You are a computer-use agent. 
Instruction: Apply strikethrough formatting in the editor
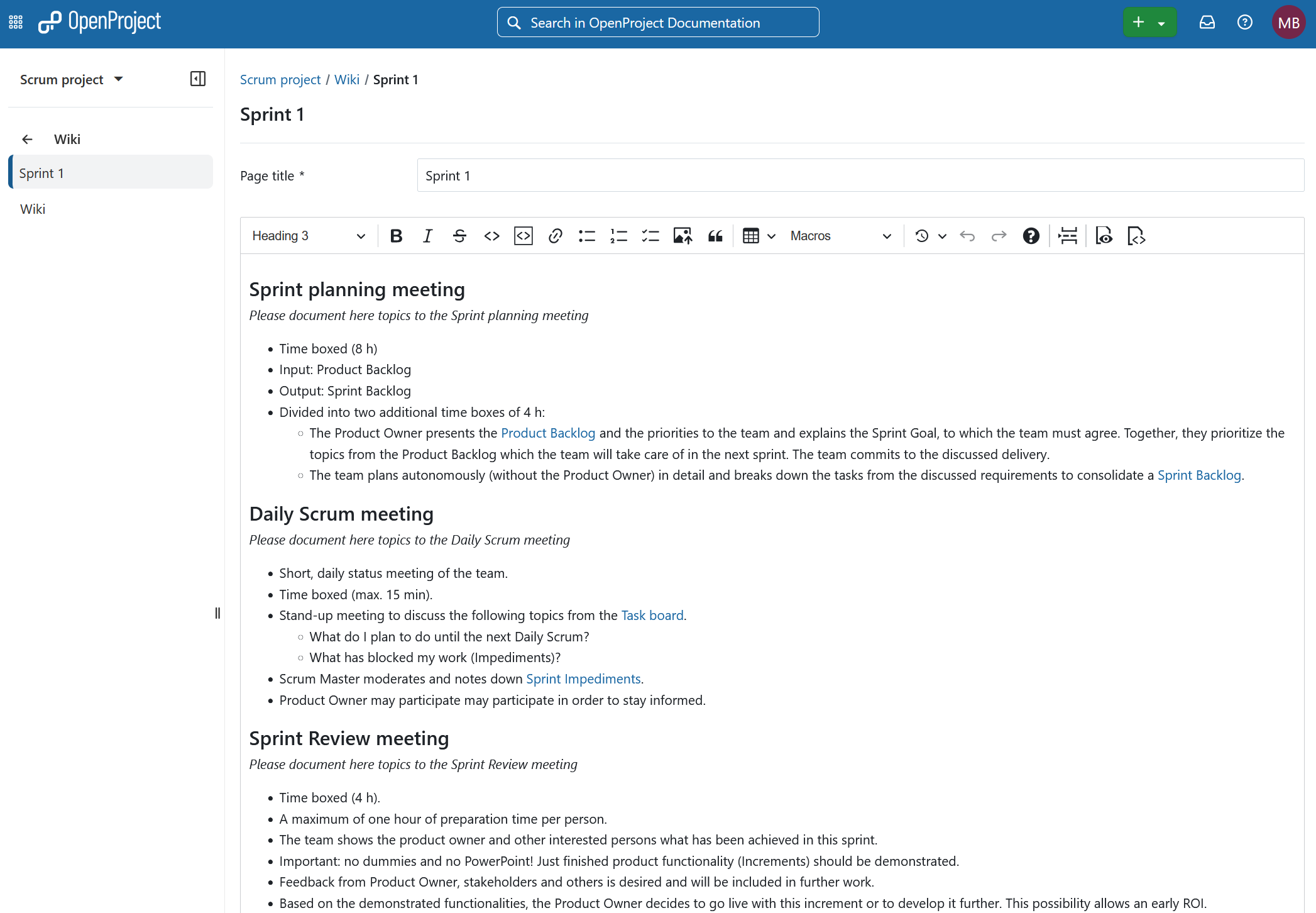coord(459,236)
